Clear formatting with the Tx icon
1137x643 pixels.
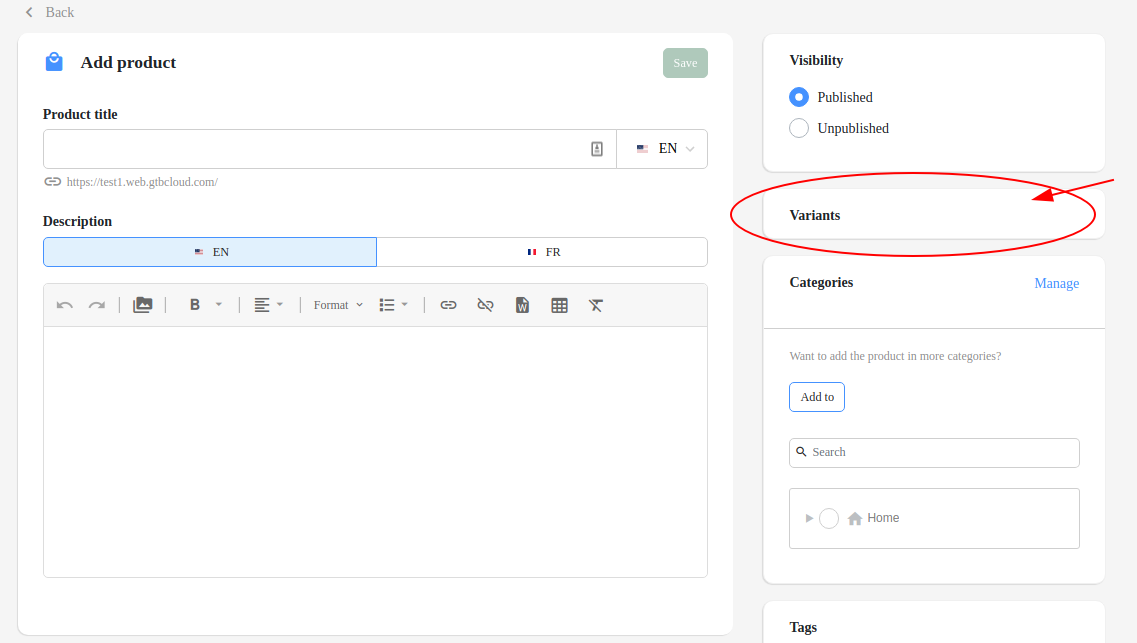(x=596, y=305)
